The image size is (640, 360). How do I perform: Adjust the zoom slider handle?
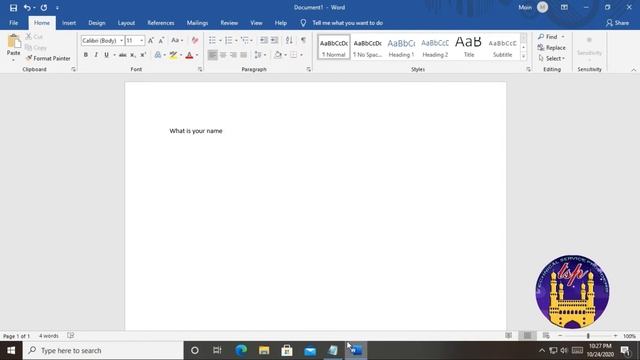[x=588, y=336]
